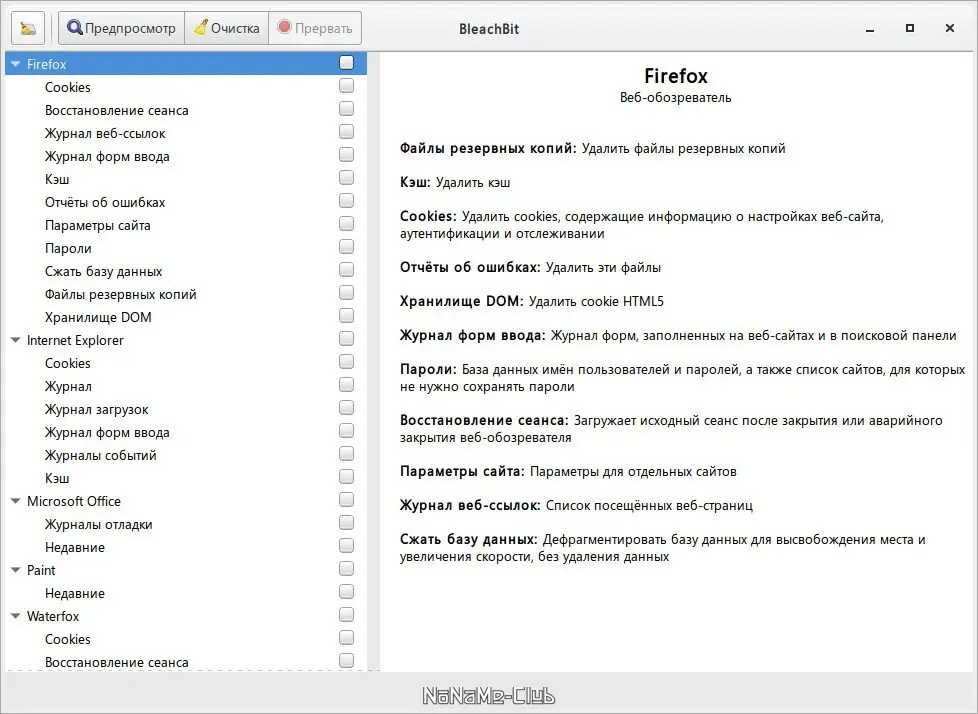Enable the Waterfox group checkbox
The width and height of the screenshot is (978, 714).
point(346,615)
